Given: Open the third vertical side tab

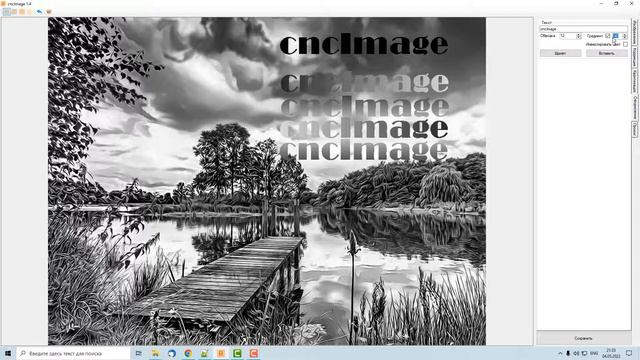Looking at the screenshot, I should click(x=635, y=81).
